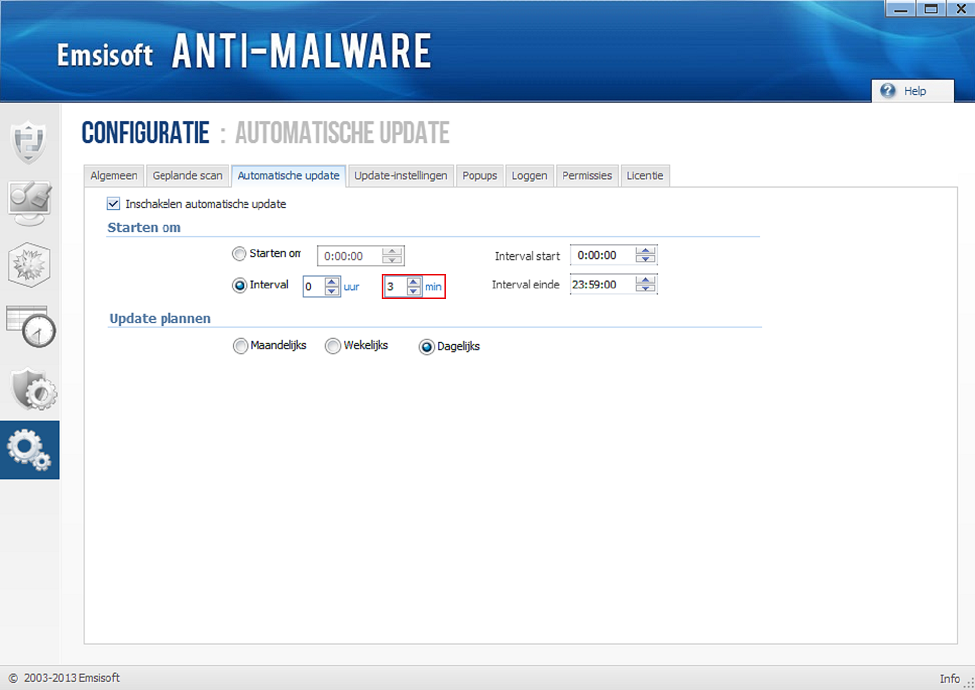
Task: Increase the Interval start time
Action: 645,251
